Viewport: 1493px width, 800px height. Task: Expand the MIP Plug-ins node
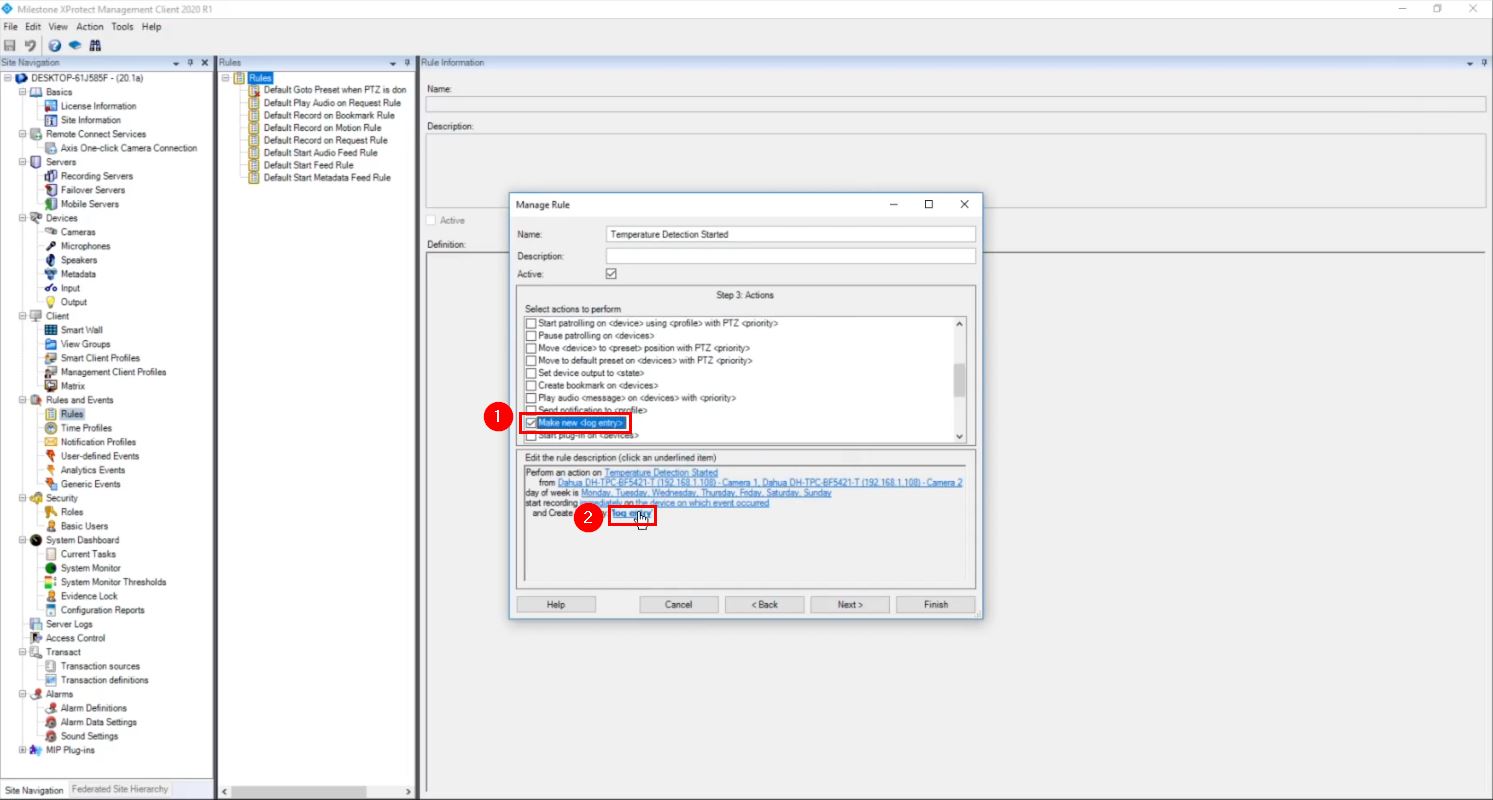point(23,750)
